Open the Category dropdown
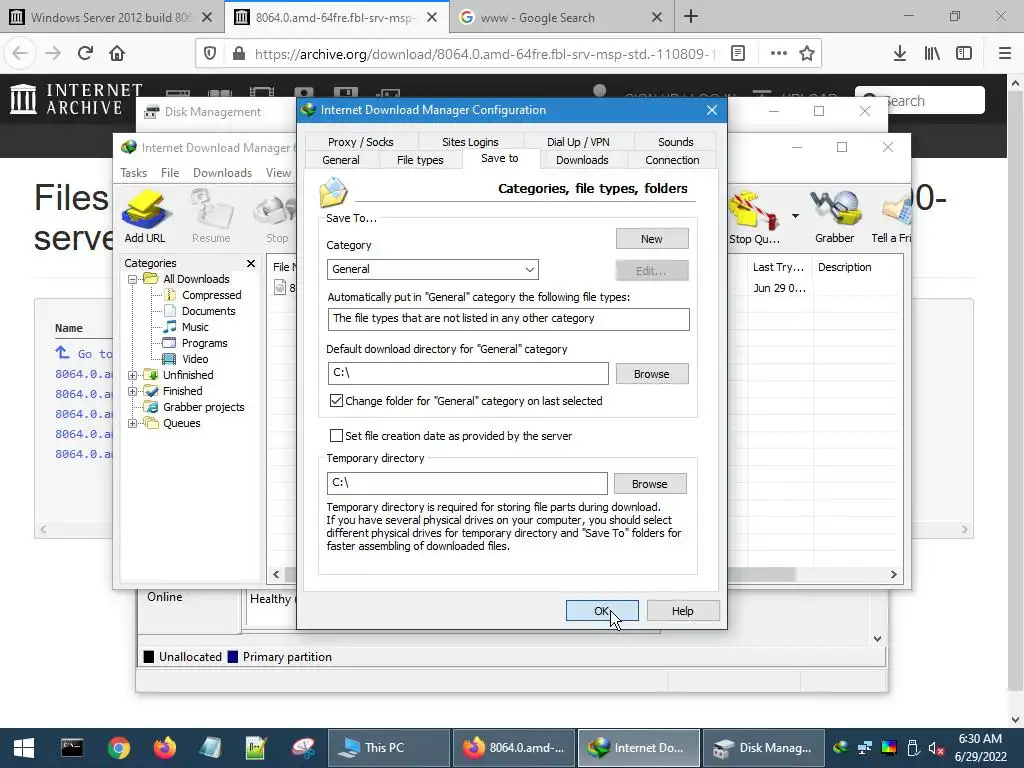 coord(432,269)
